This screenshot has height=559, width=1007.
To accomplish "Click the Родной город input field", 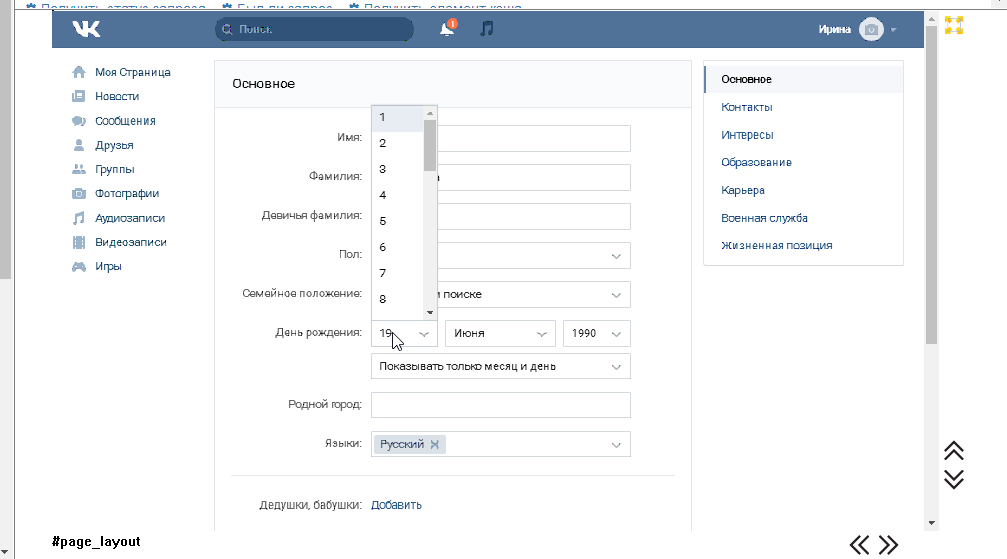I will 500,405.
